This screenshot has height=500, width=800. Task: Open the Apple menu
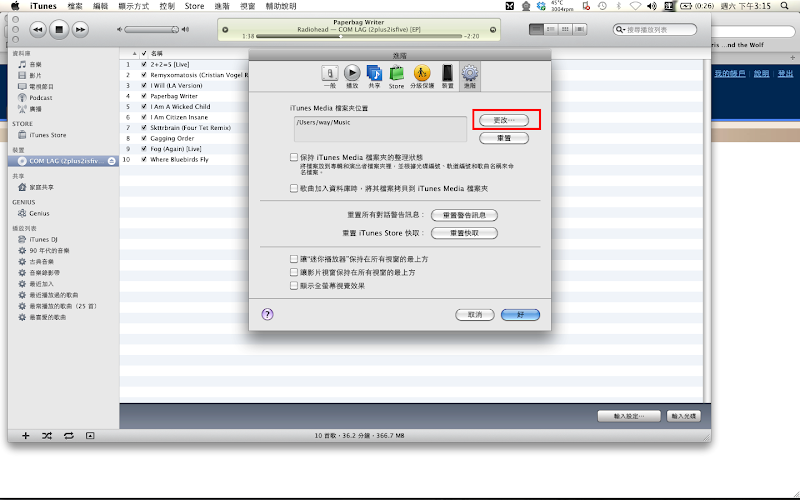15,6
